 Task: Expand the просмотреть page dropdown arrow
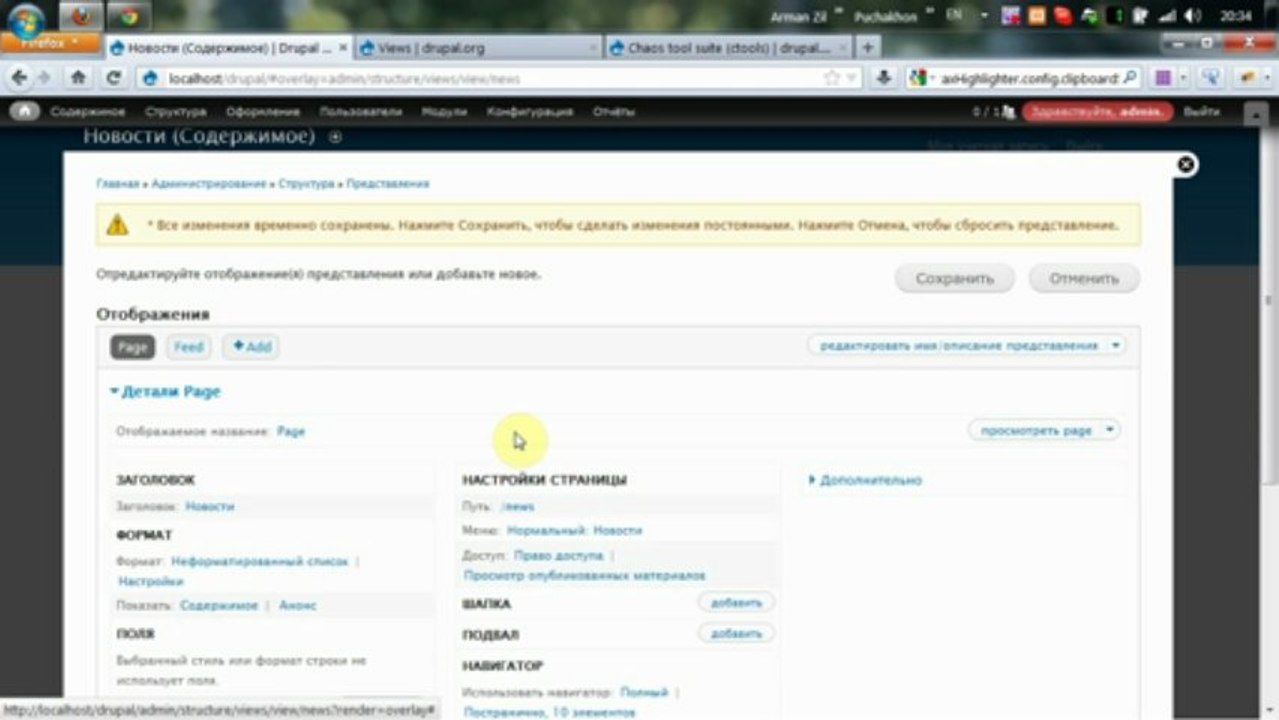1109,431
